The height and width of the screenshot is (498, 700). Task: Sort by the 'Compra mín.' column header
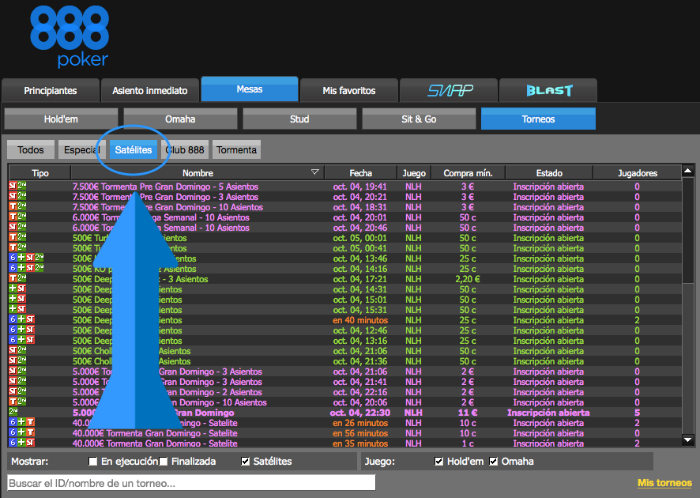point(468,173)
